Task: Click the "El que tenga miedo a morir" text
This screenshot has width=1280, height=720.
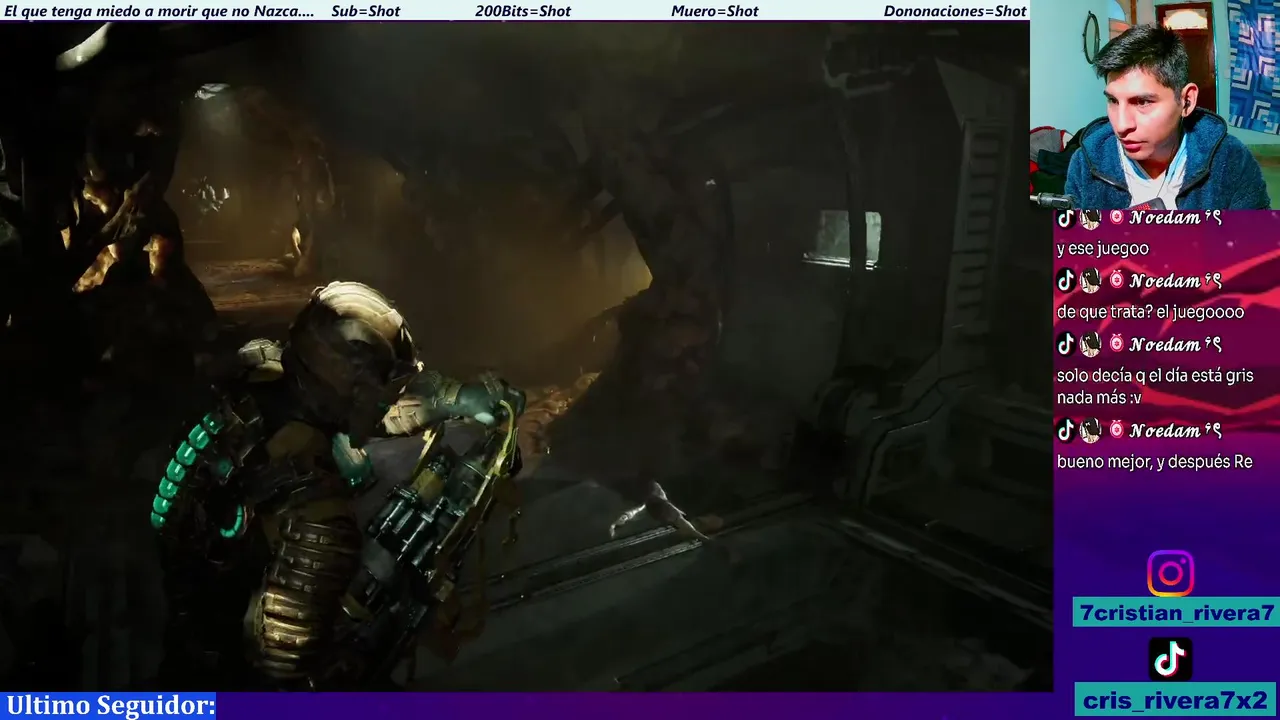Action: pyautogui.click(x=159, y=11)
